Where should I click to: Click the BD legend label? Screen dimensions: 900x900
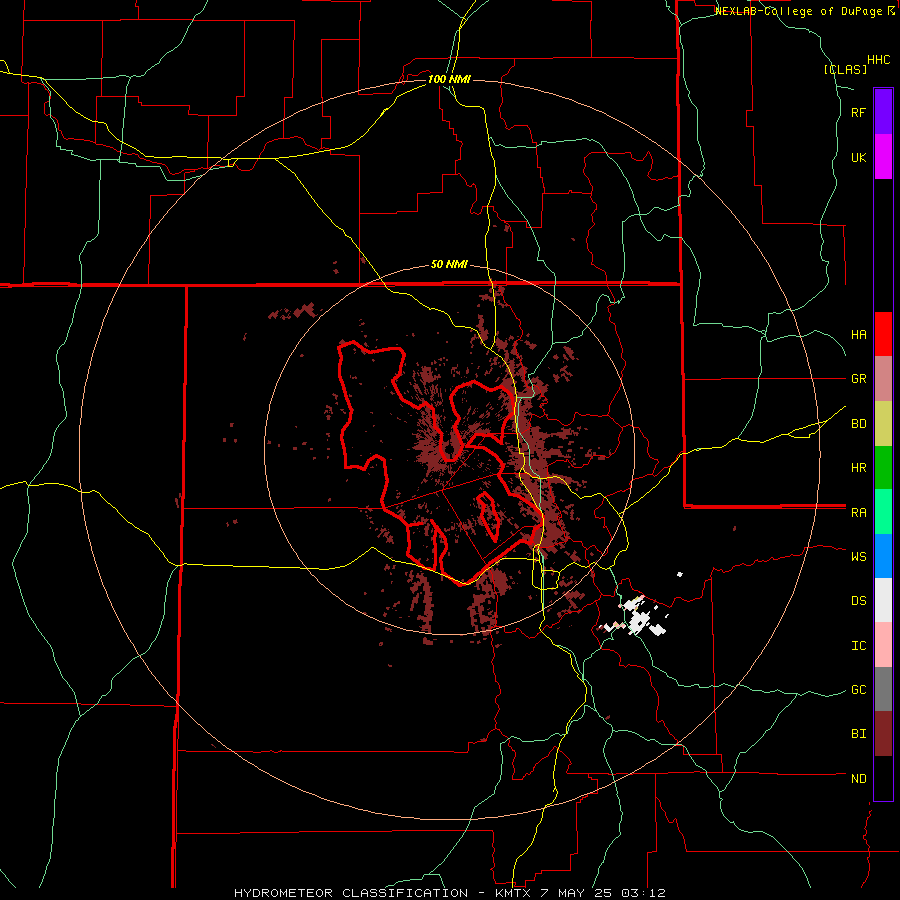[858, 424]
